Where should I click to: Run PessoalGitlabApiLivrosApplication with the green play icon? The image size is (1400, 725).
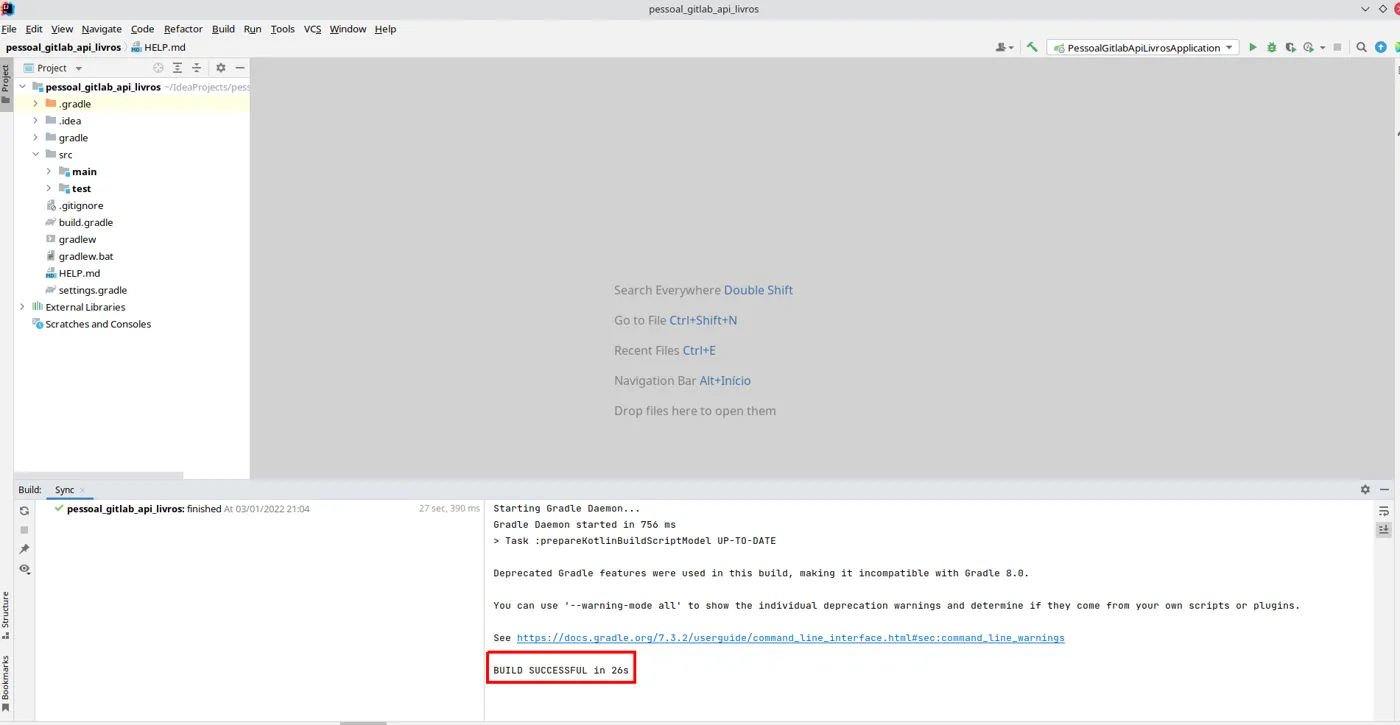(1252, 47)
